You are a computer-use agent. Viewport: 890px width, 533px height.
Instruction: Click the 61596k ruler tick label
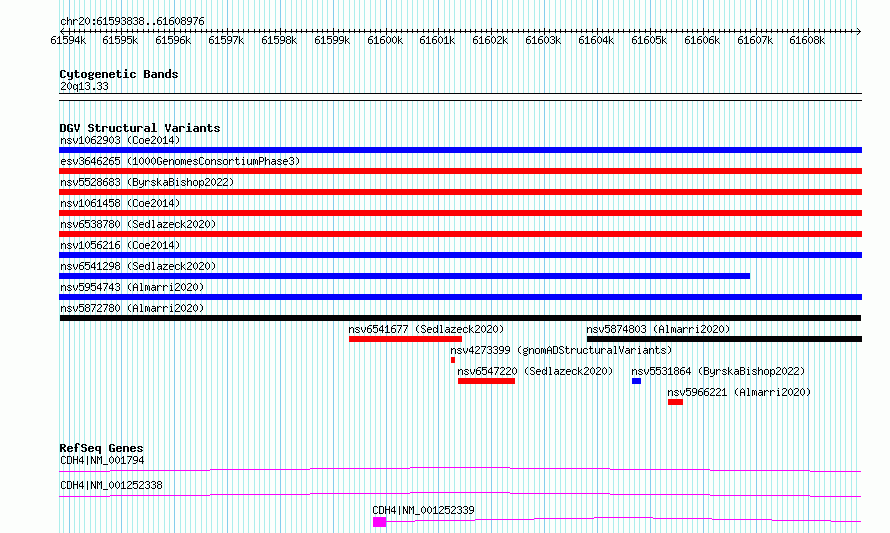tap(173, 40)
